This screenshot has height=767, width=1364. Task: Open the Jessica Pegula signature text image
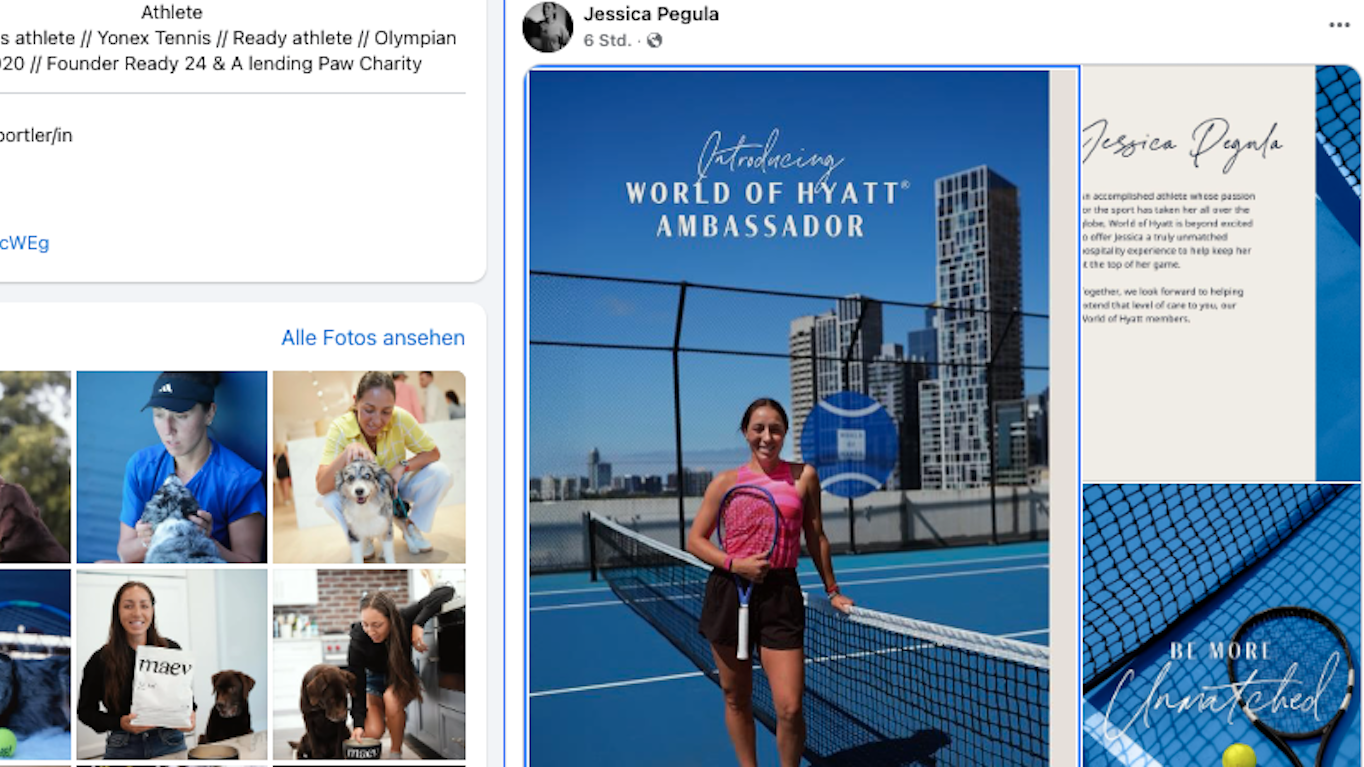(1198, 273)
